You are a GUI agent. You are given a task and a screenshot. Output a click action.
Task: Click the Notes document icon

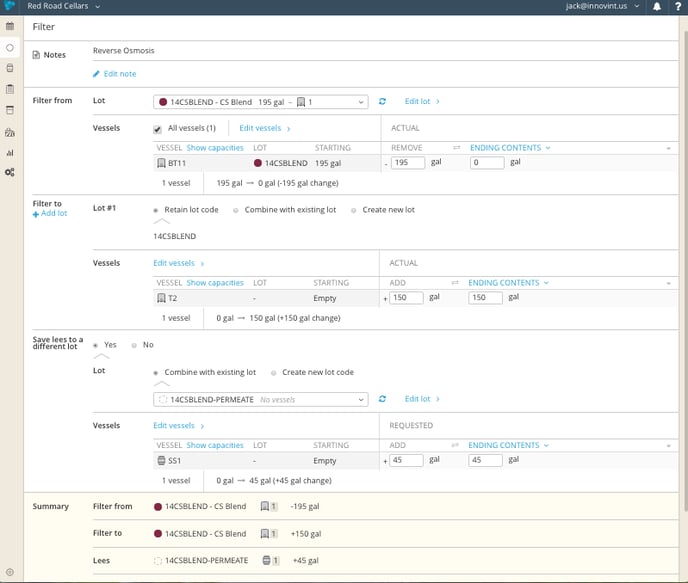point(36,55)
